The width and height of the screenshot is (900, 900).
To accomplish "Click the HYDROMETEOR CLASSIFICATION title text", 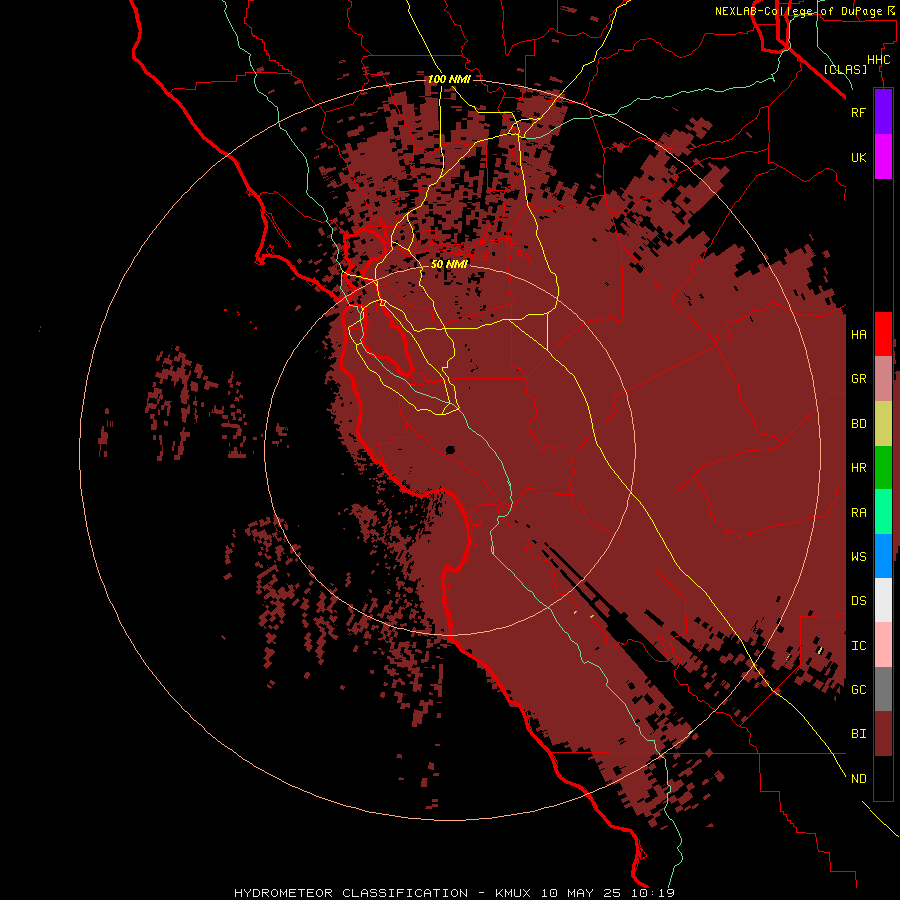I will [351, 893].
